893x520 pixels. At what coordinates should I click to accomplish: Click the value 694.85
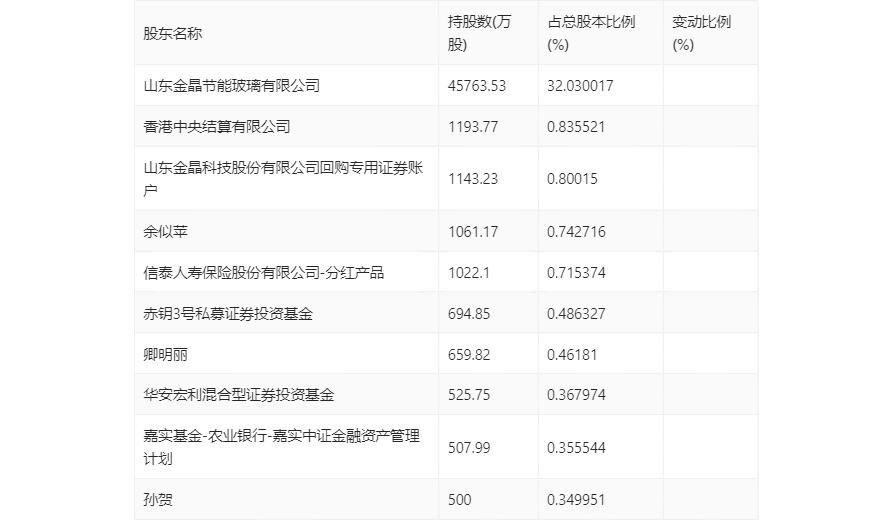(469, 314)
